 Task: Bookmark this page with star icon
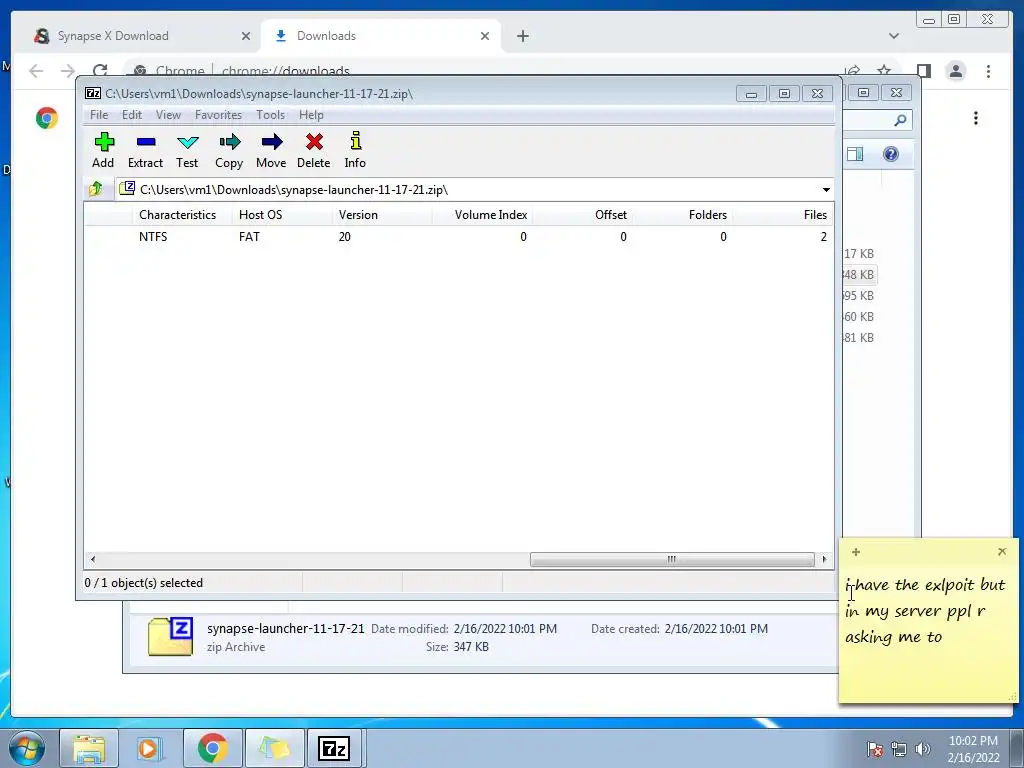pyautogui.click(x=884, y=71)
